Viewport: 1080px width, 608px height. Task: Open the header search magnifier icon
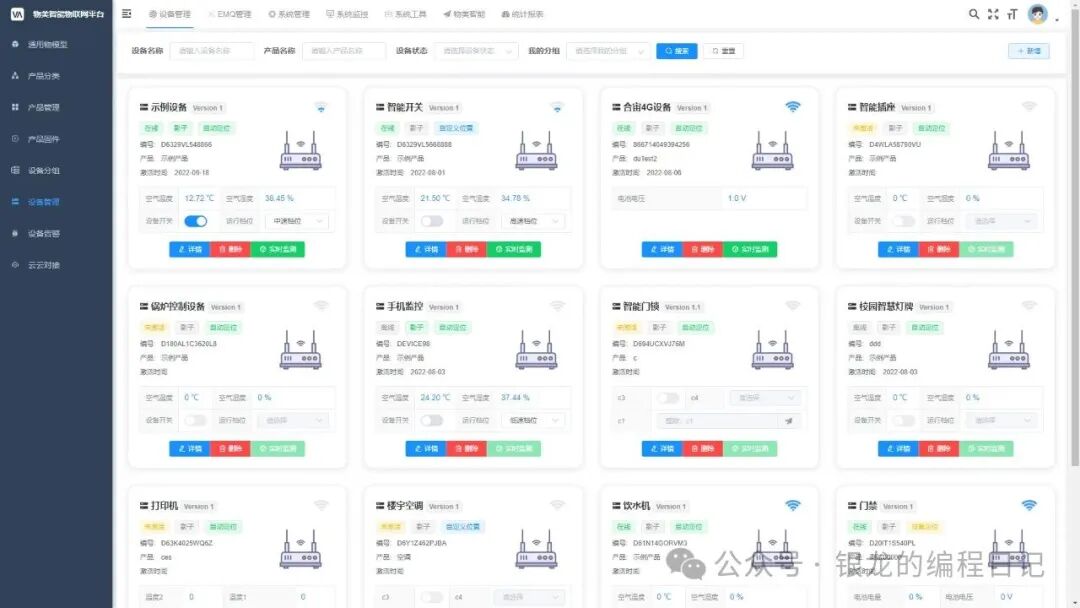(x=973, y=14)
